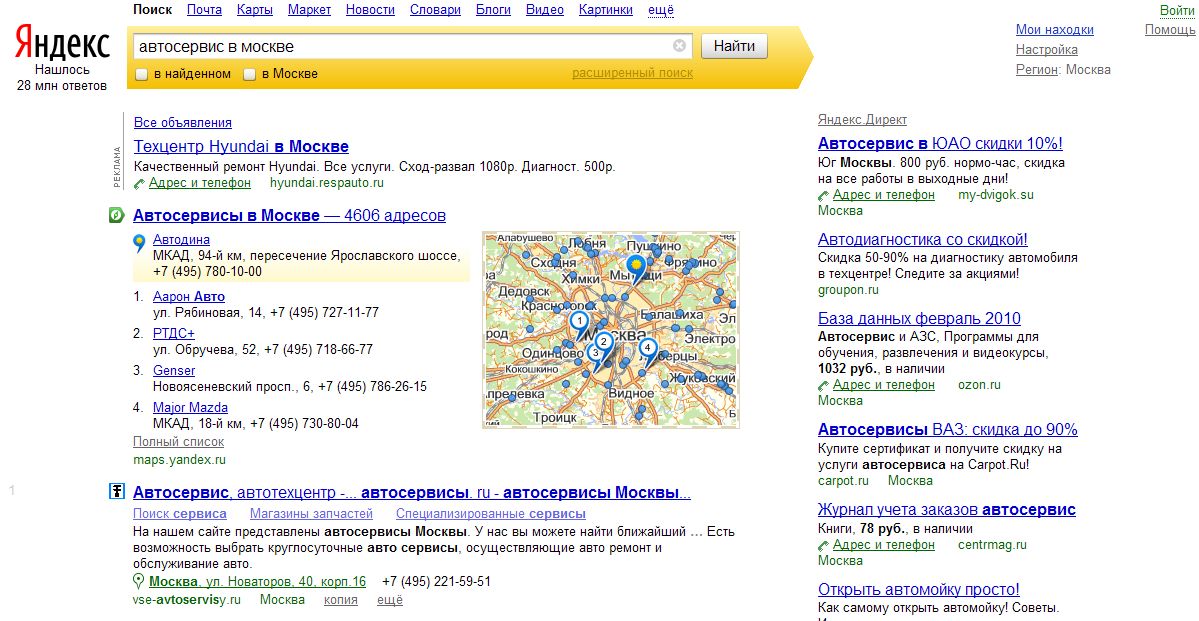Open the Major Mazda listing

click(x=190, y=408)
